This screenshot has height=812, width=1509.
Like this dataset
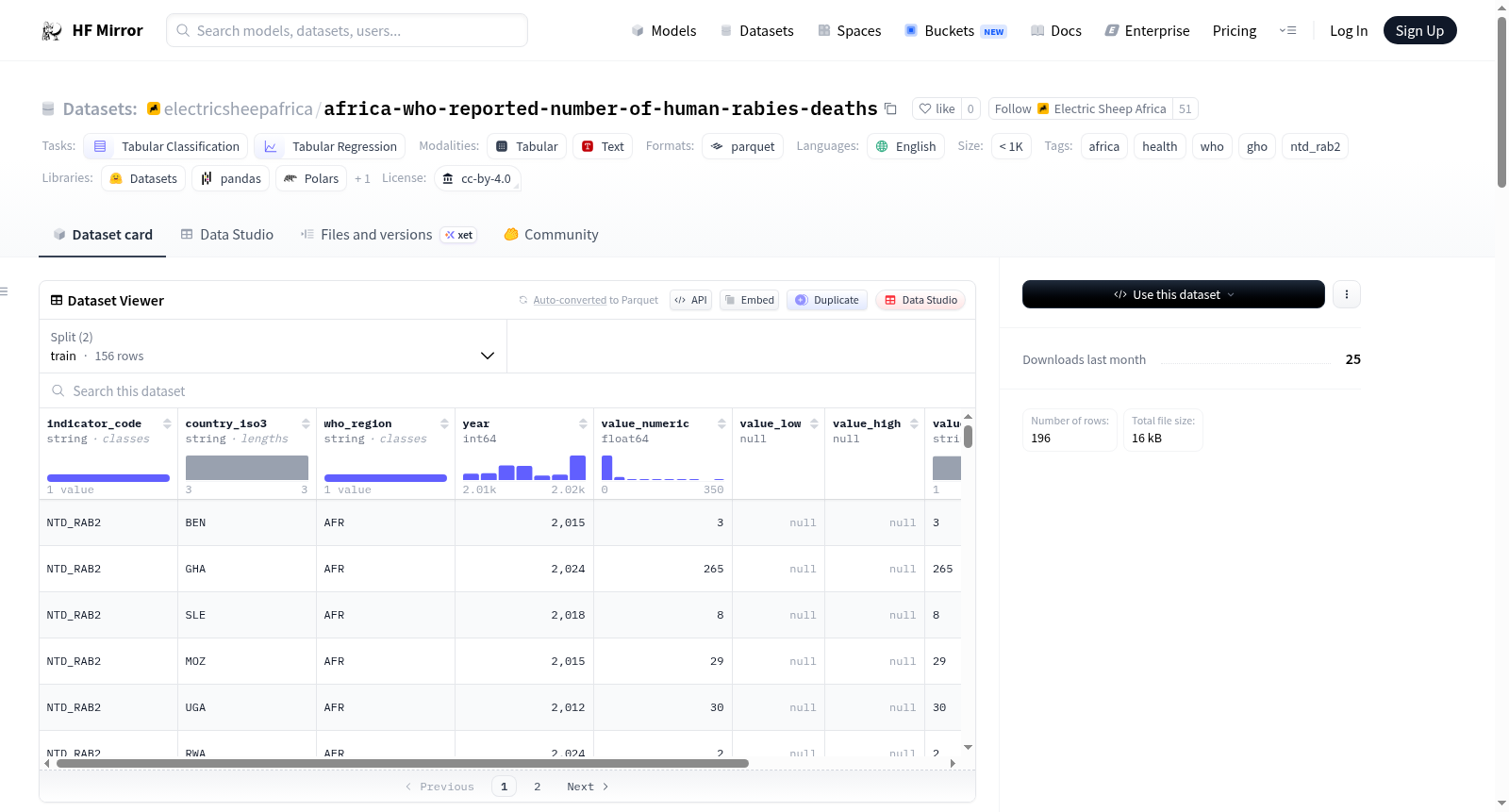[937, 108]
